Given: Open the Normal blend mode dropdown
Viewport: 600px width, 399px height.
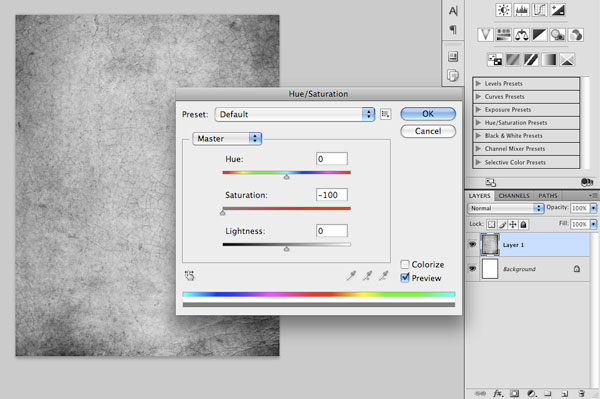Looking at the screenshot, I should tap(505, 208).
